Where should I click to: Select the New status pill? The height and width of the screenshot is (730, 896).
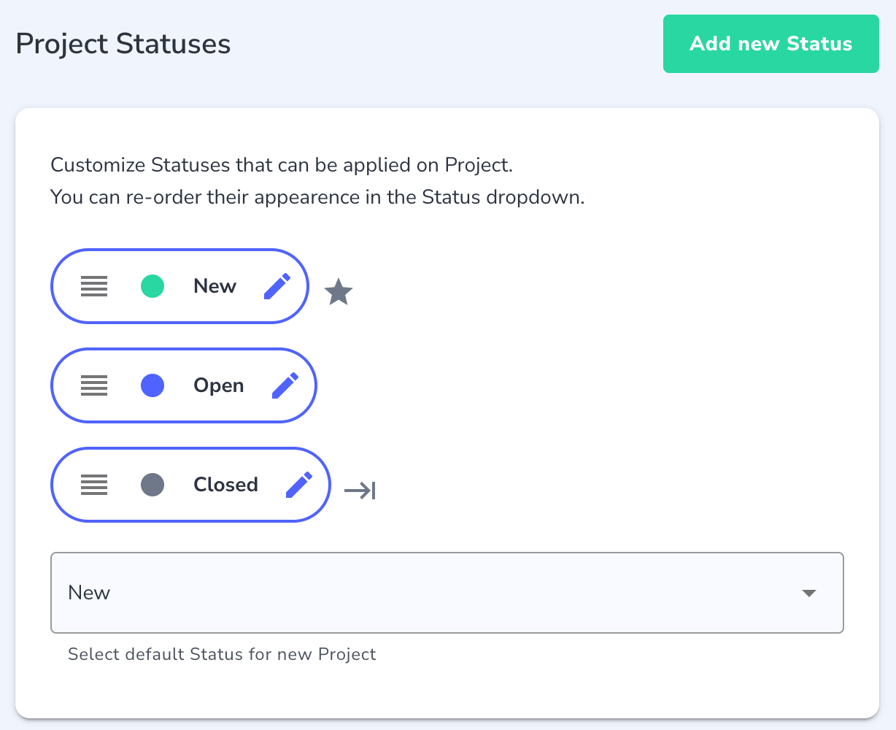pos(179,285)
